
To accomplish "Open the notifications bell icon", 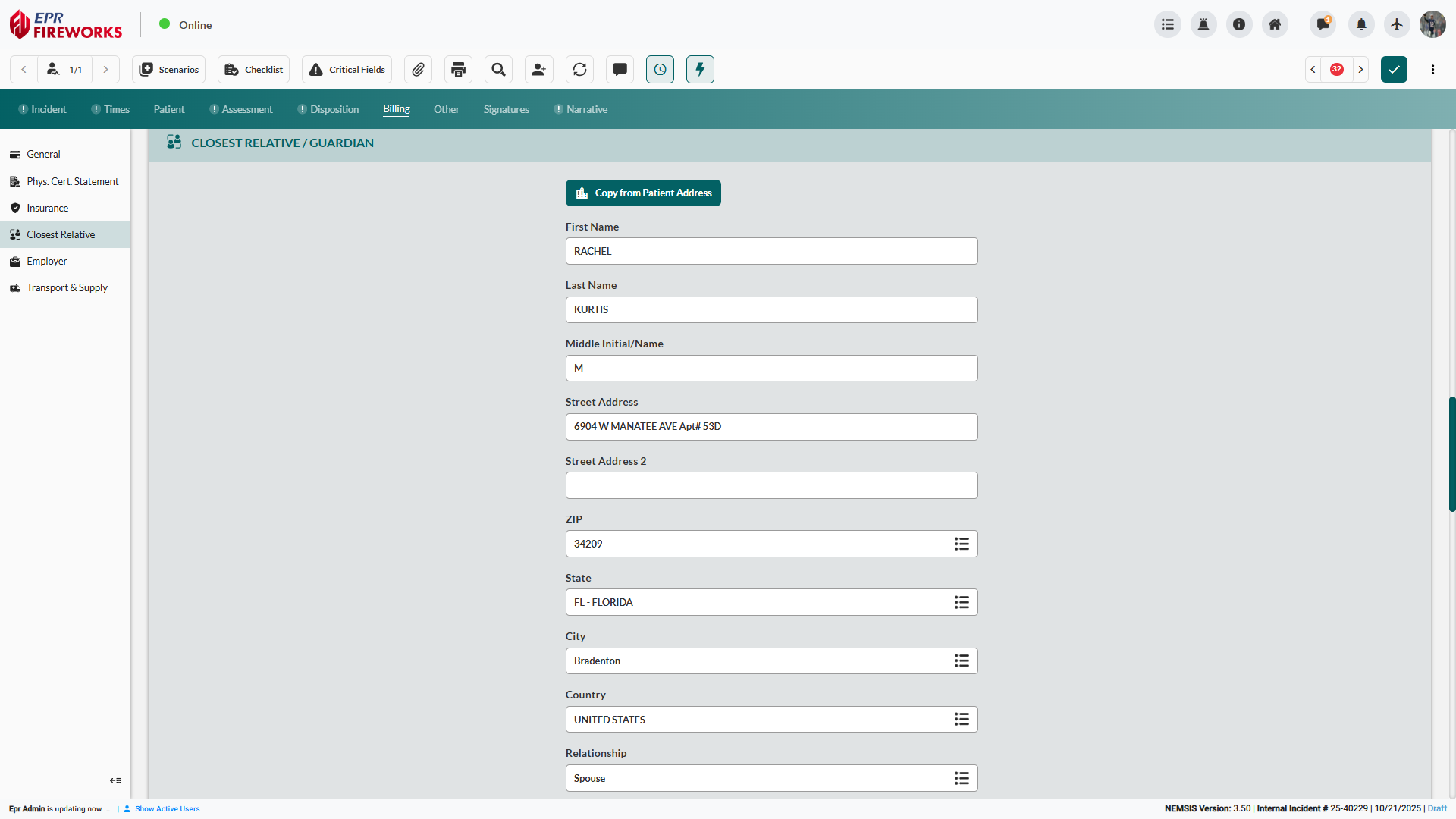I will pyautogui.click(x=1360, y=24).
